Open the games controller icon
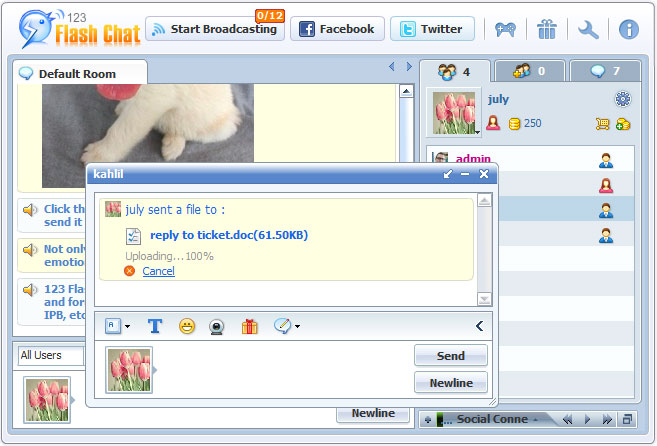This screenshot has height=446, width=657. click(x=504, y=29)
